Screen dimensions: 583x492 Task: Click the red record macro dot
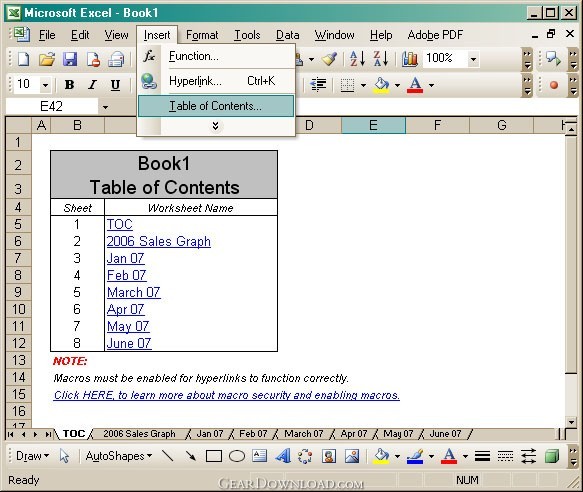pyautogui.click(x=554, y=85)
